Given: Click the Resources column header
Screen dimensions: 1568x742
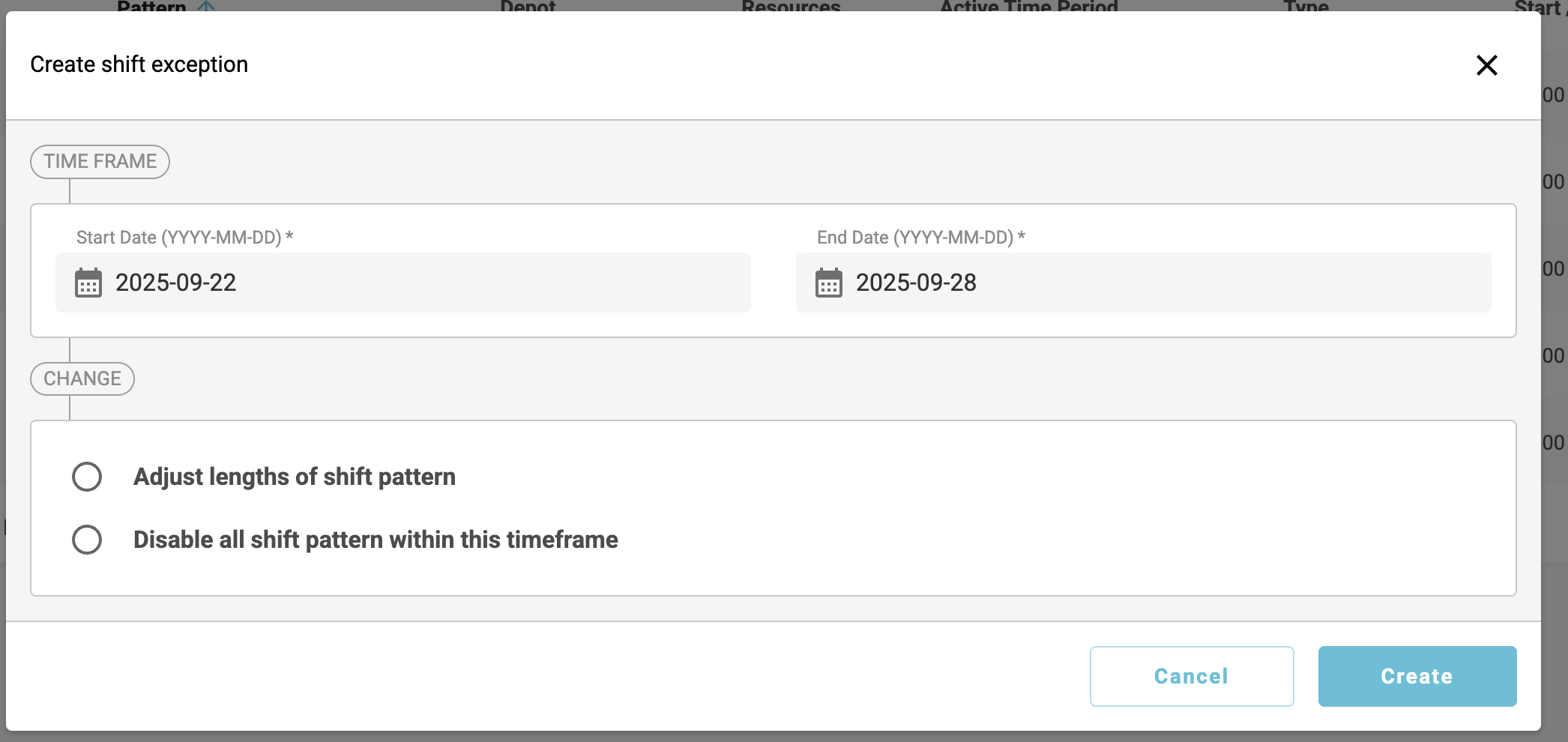Looking at the screenshot, I should [x=791, y=6].
